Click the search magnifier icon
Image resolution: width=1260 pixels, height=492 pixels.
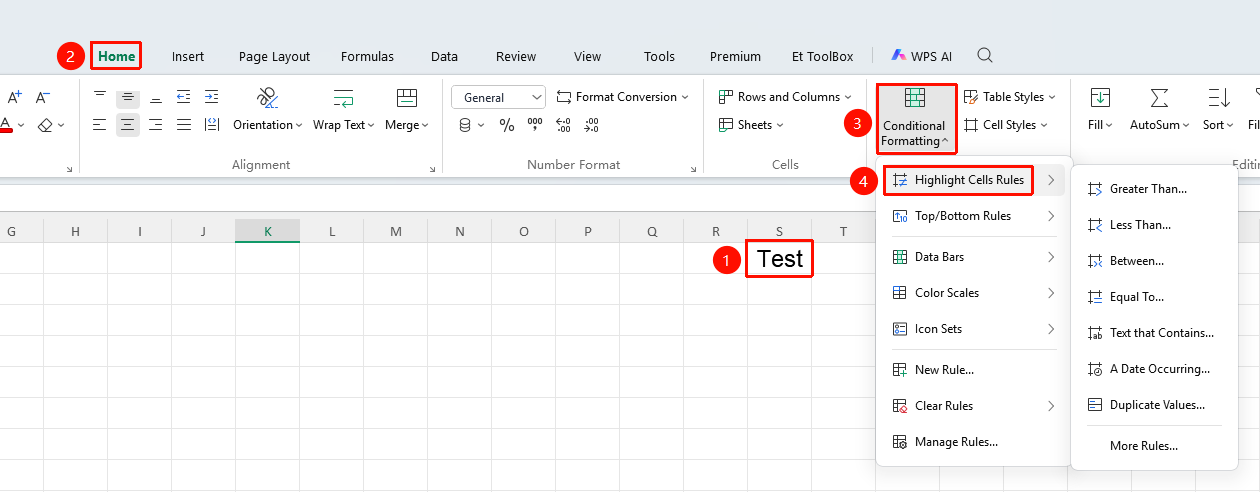click(985, 56)
